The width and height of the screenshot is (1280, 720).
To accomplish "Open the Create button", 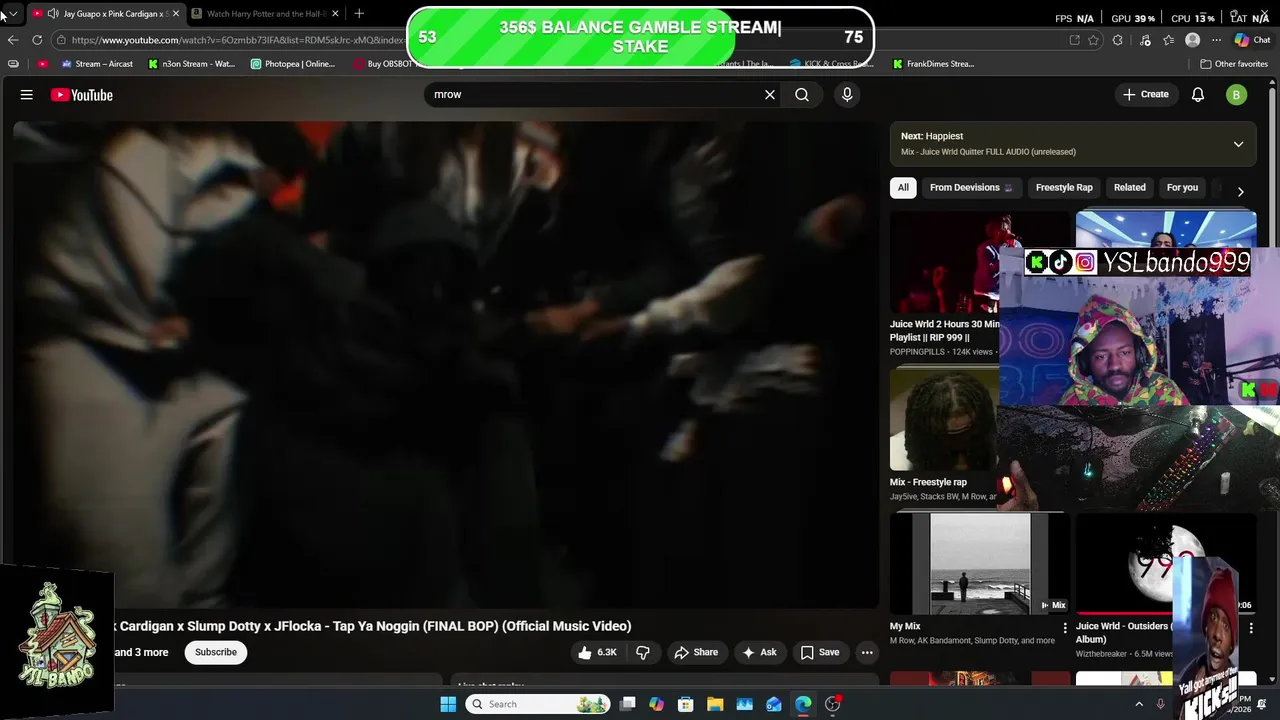I will (x=1146, y=94).
